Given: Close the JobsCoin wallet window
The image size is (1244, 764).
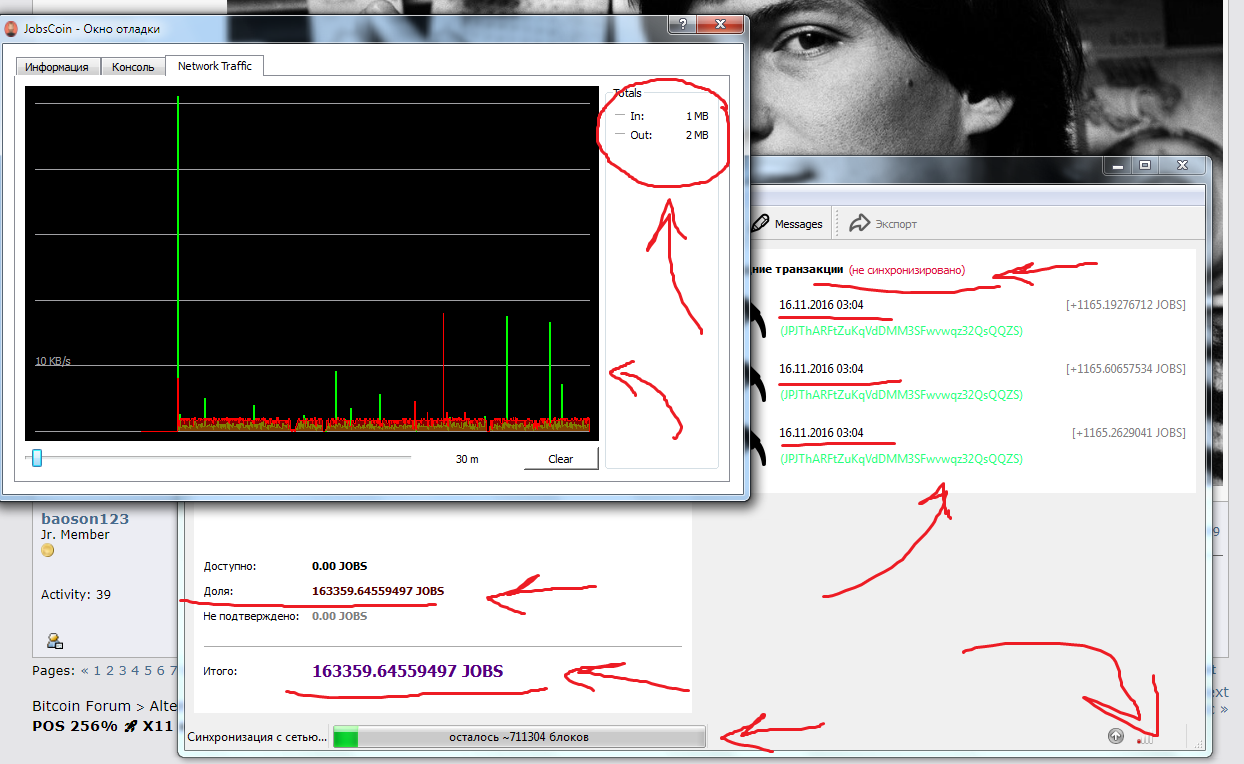Looking at the screenshot, I should (1182, 165).
